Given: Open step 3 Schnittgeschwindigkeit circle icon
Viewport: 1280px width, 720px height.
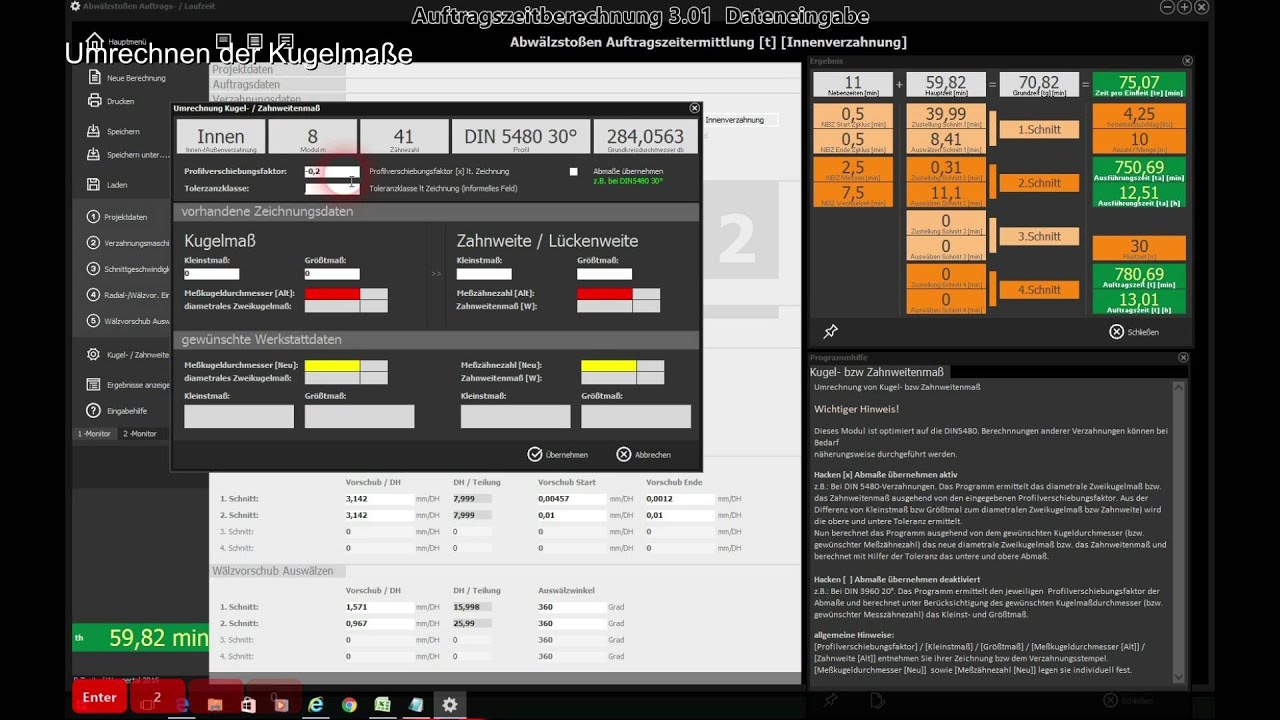Looking at the screenshot, I should pyautogui.click(x=94, y=269).
